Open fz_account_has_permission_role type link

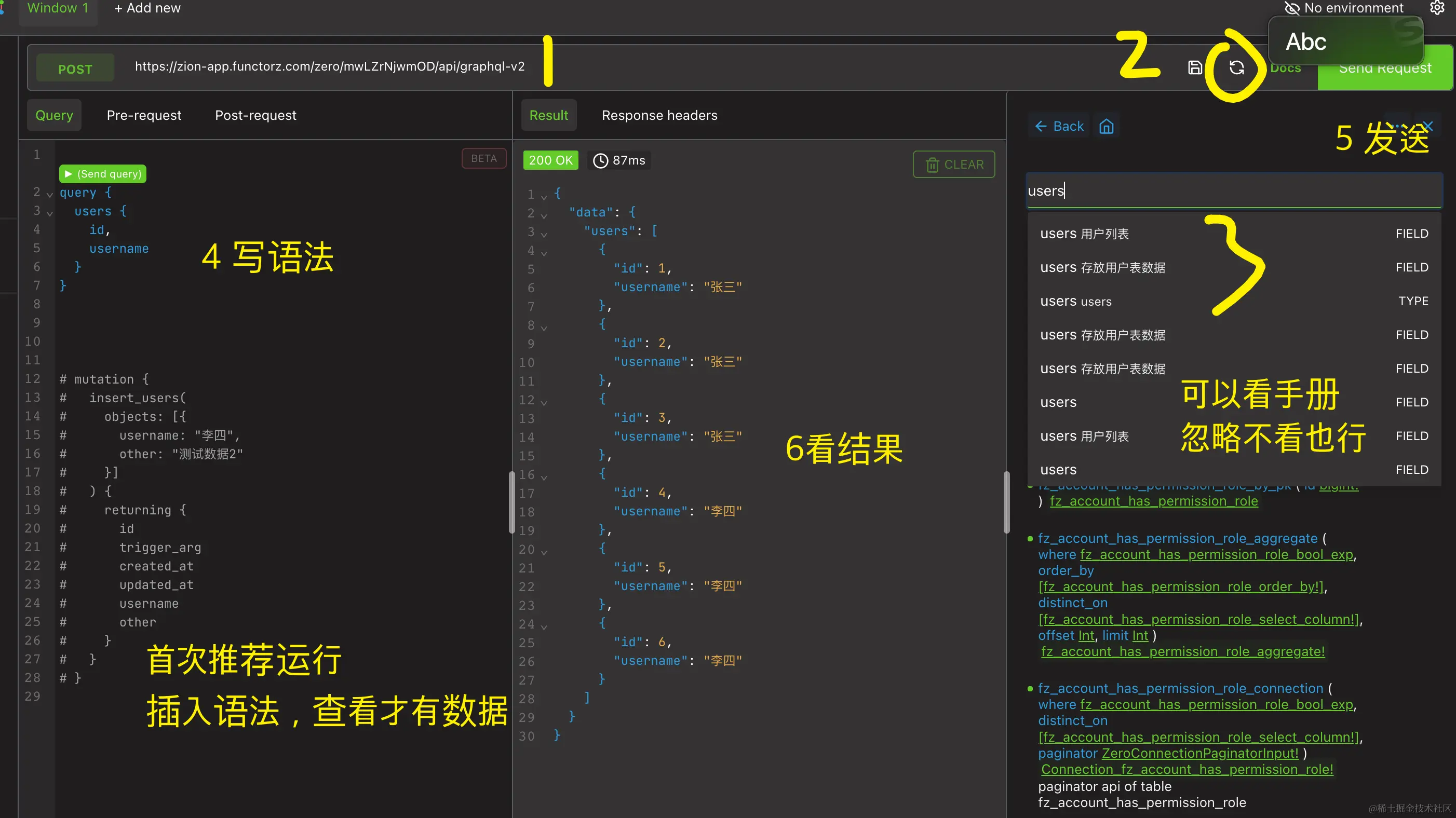point(1154,501)
